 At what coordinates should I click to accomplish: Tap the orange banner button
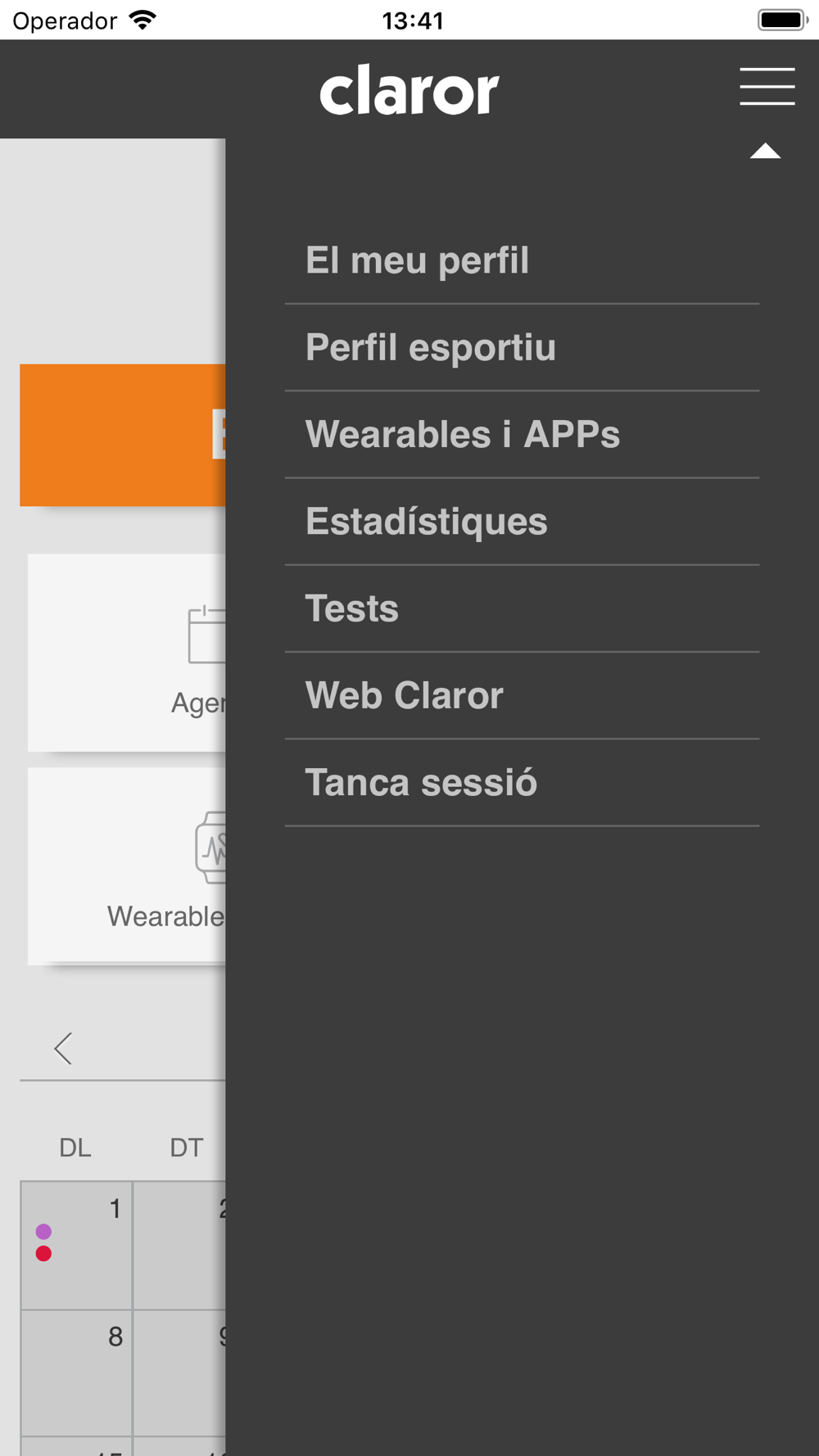(123, 435)
